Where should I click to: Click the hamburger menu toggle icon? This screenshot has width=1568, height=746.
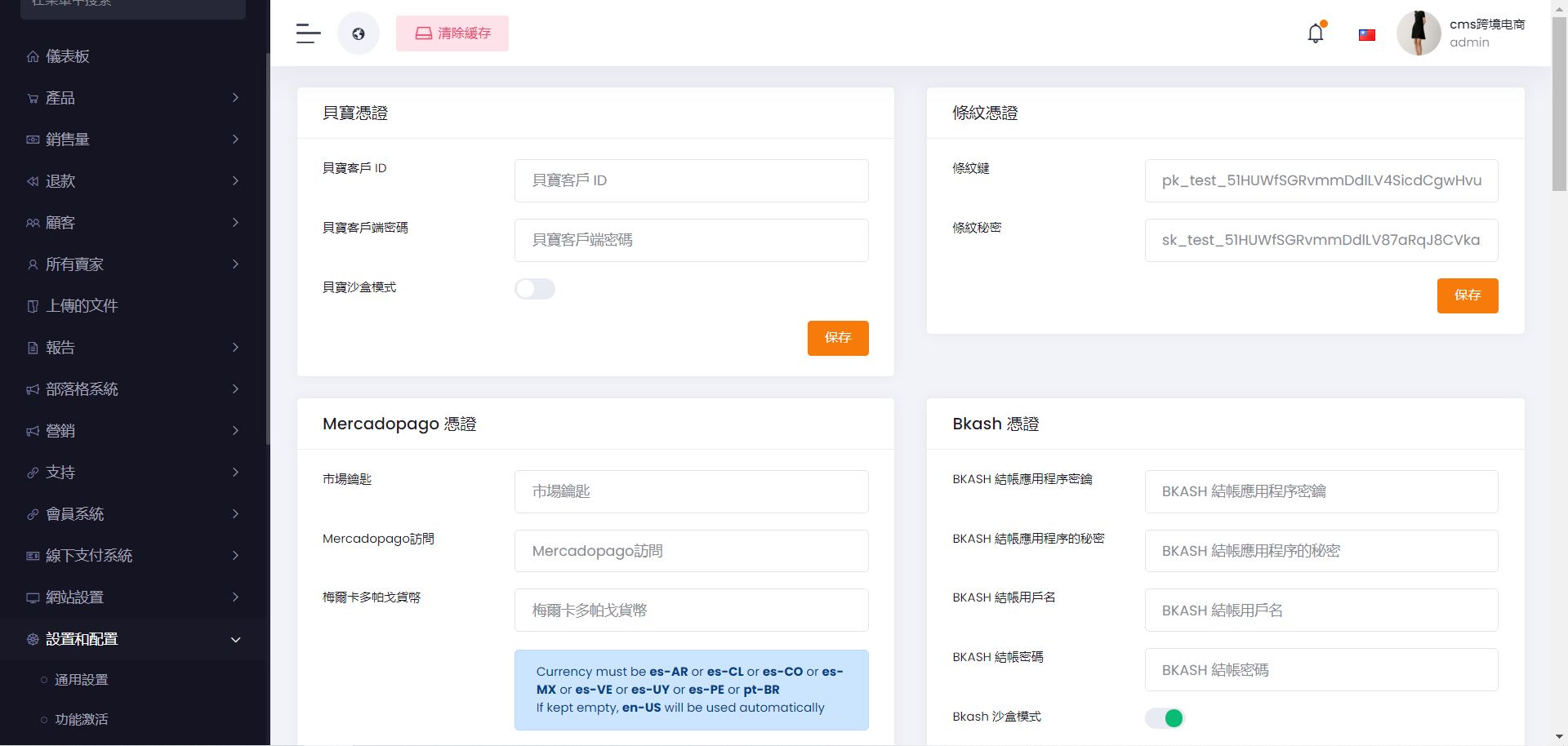tap(308, 33)
